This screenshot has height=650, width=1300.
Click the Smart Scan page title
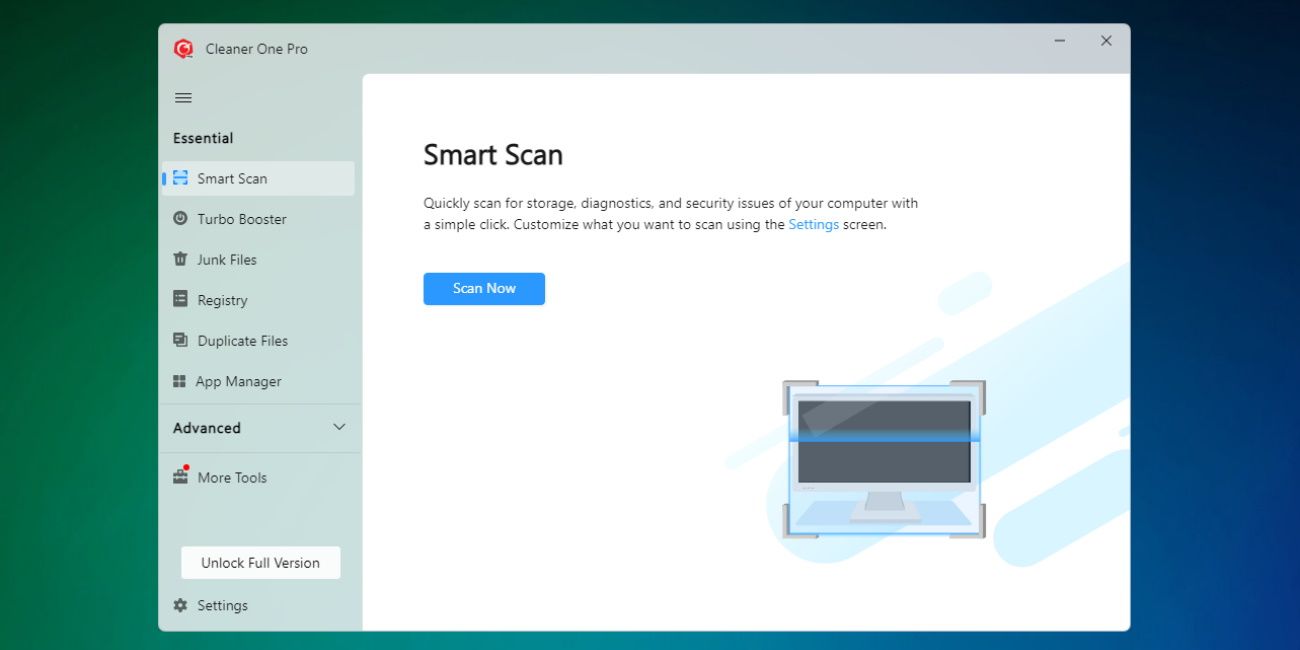coord(493,155)
